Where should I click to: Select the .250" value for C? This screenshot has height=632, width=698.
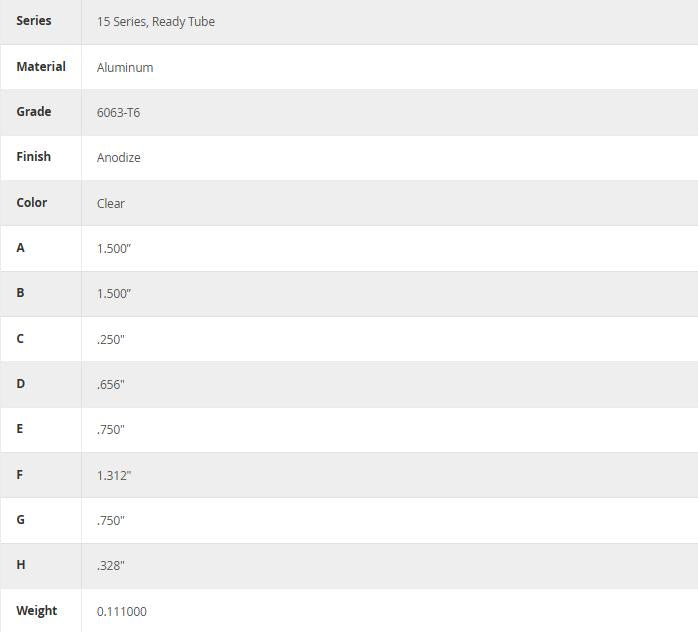[x=111, y=339]
